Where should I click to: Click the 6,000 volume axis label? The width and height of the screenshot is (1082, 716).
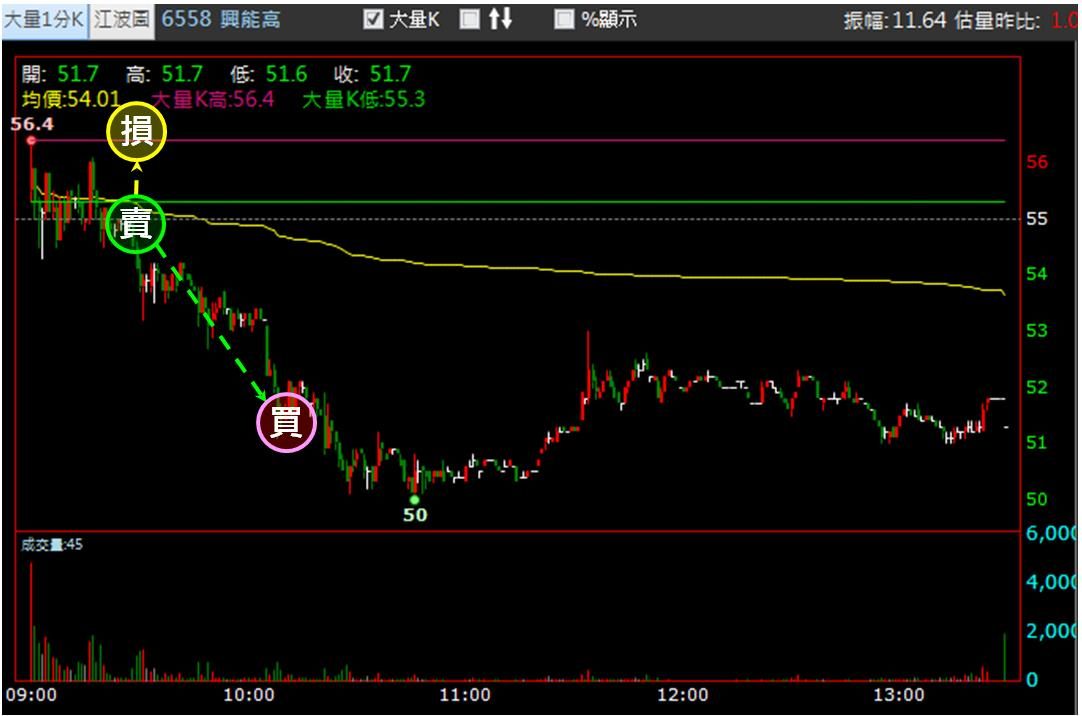[1051, 533]
